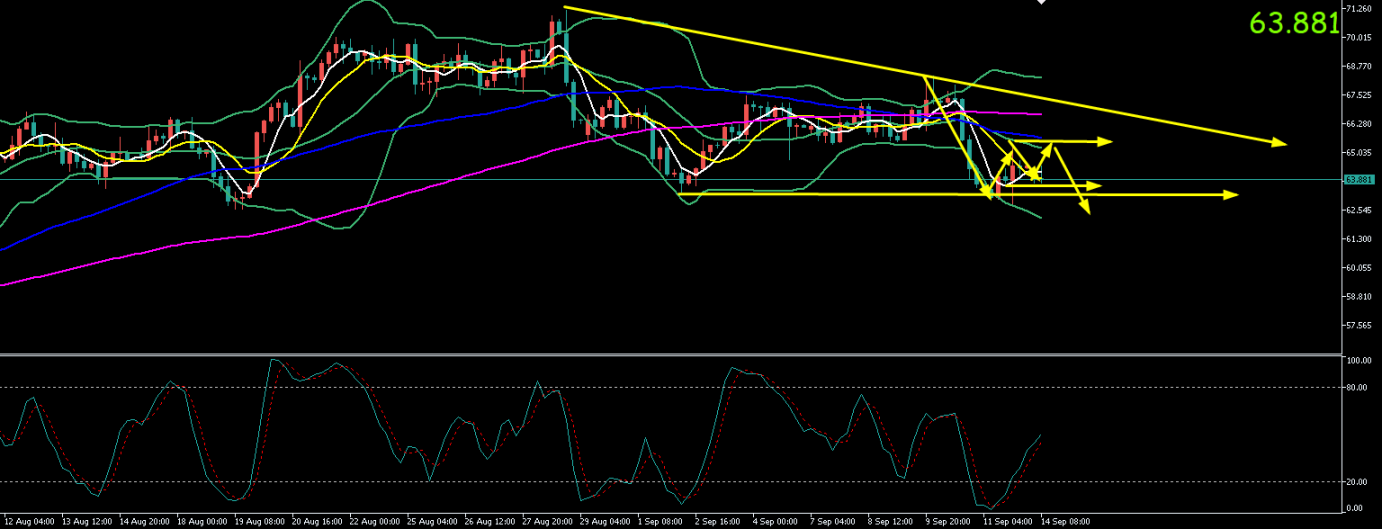Click the 20.00 level on oscillator scale
This screenshot has width=1382, height=529.
tap(1357, 482)
